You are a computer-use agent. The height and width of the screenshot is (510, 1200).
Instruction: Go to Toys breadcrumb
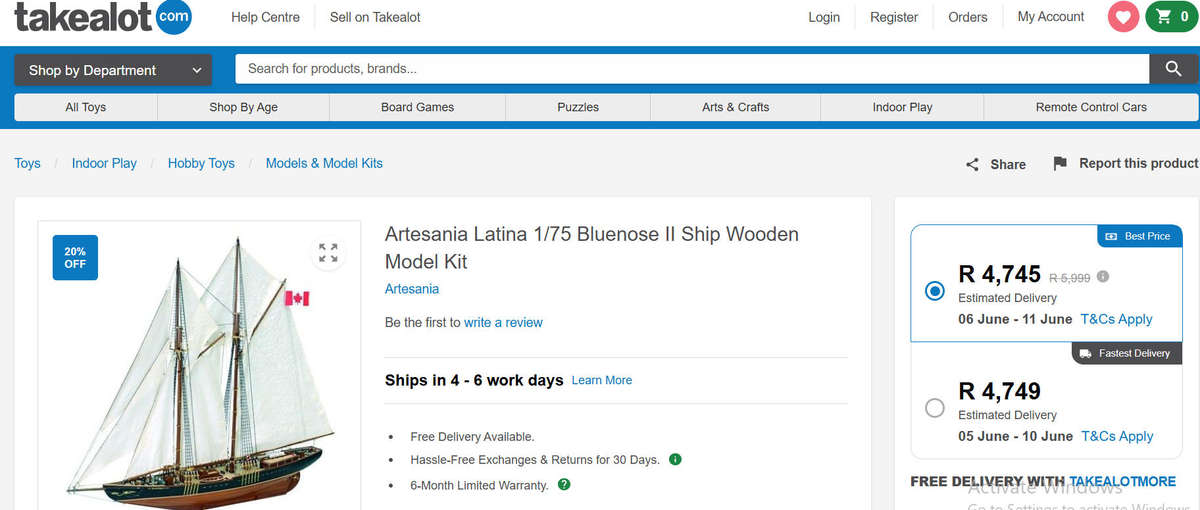click(28, 163)
